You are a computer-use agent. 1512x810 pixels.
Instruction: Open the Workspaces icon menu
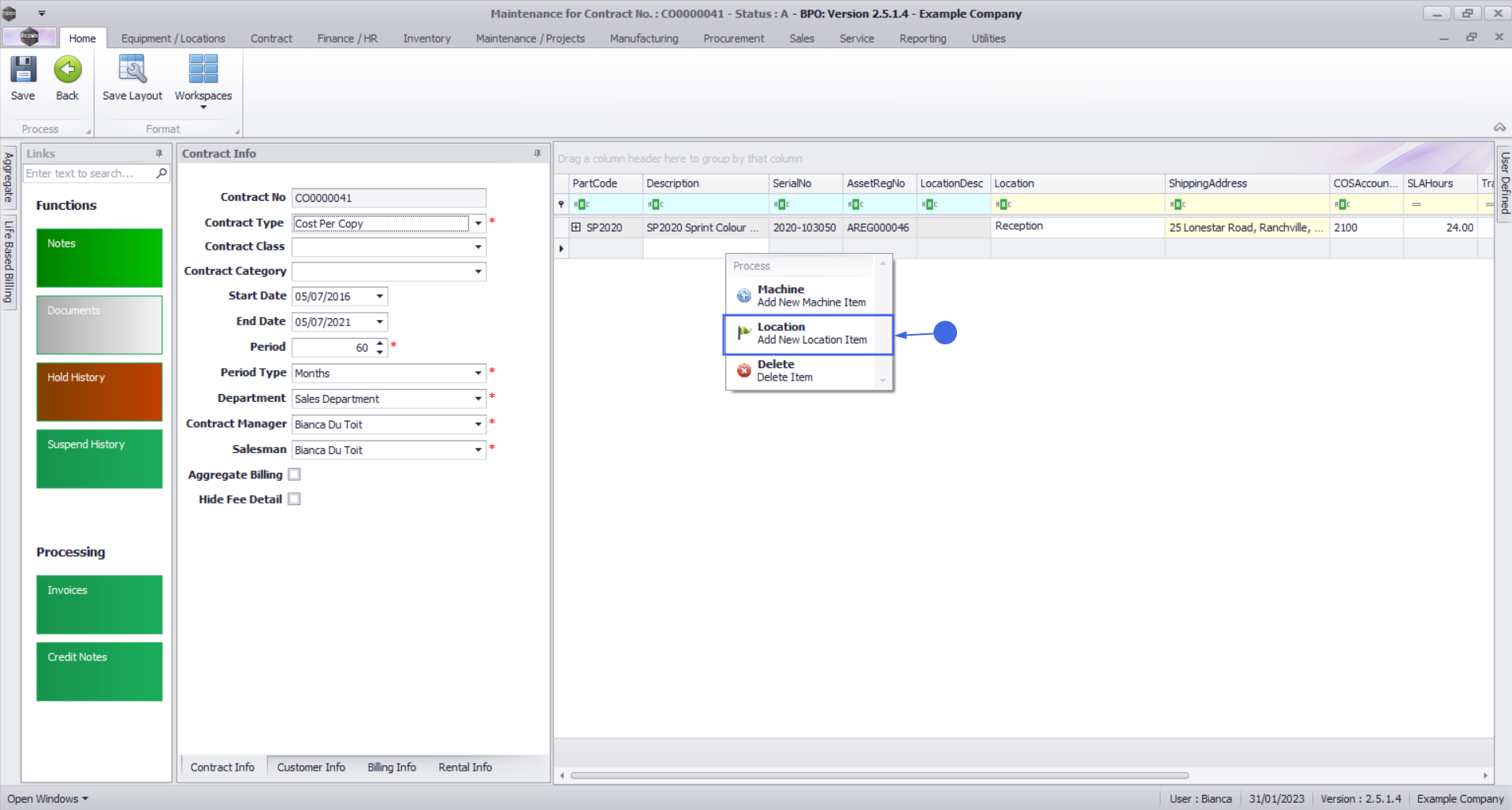[203, 69]
